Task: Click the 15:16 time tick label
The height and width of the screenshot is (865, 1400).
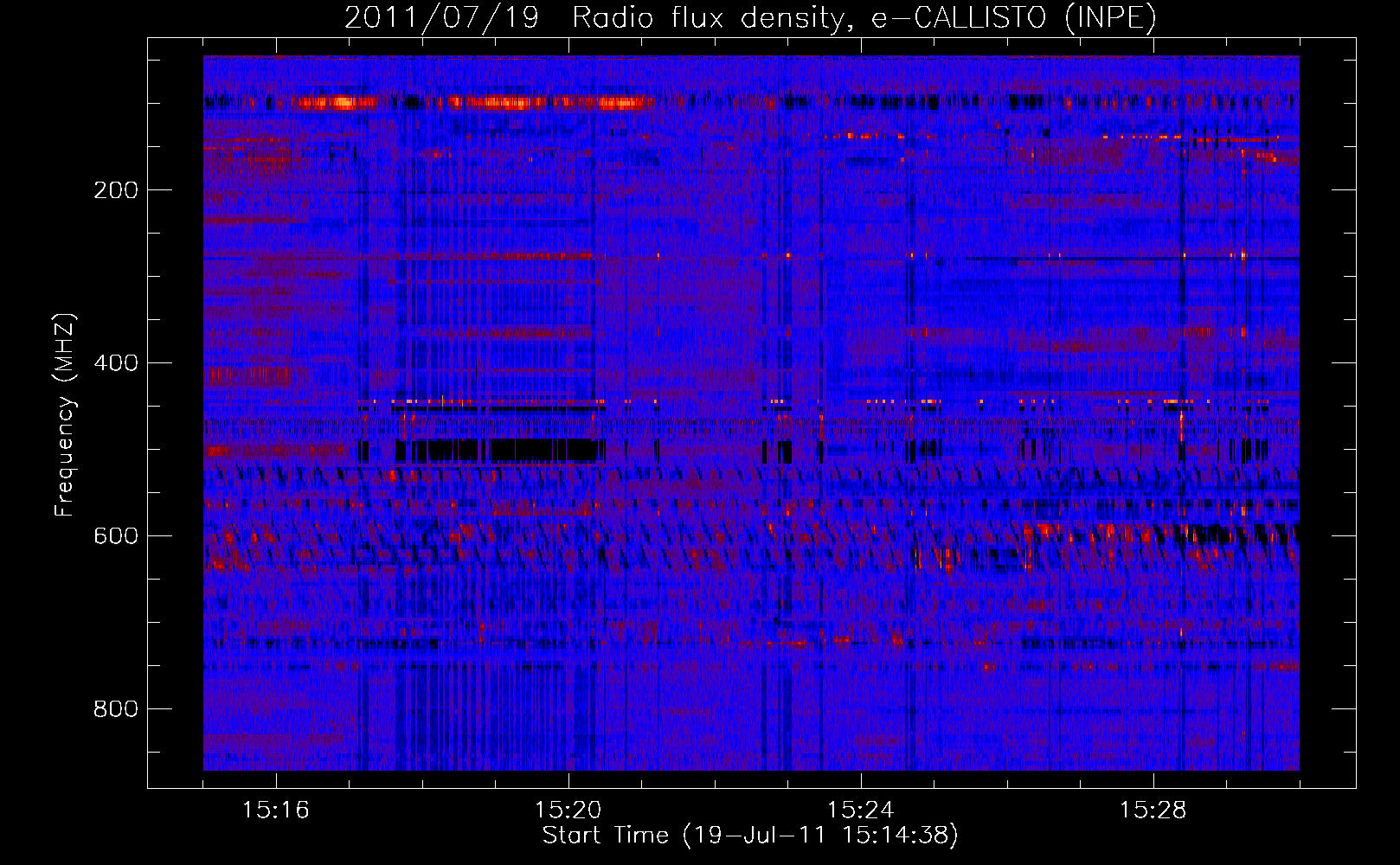Action: coord(276,811)
